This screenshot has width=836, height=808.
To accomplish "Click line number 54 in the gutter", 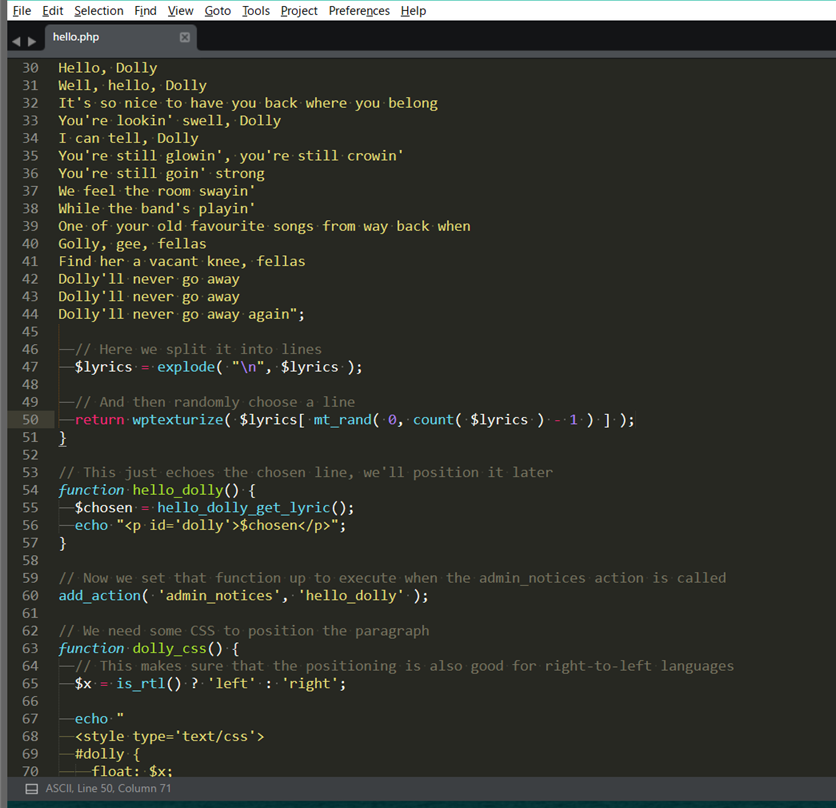I will tap(30, 490).
